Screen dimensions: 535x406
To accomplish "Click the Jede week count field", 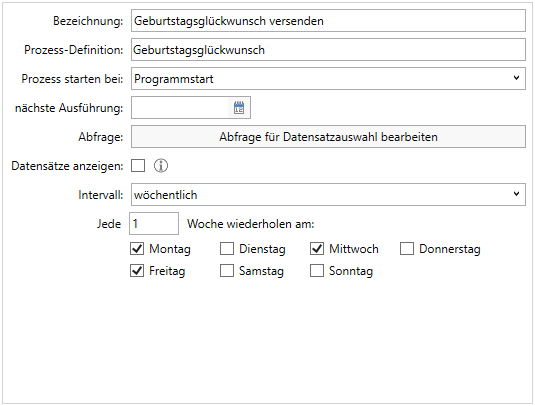I will [154, 223].
